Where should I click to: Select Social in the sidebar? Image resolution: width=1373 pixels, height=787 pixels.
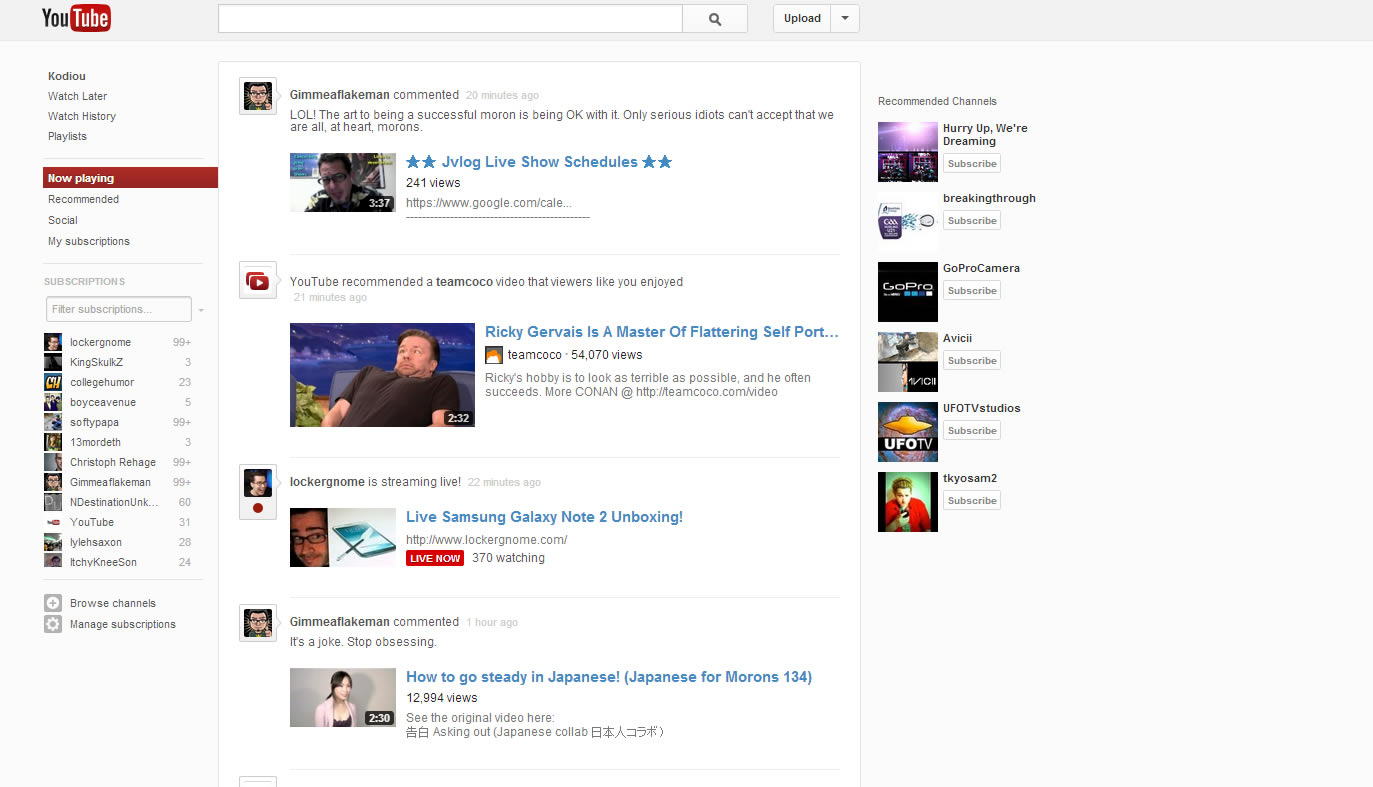[62, 220]
